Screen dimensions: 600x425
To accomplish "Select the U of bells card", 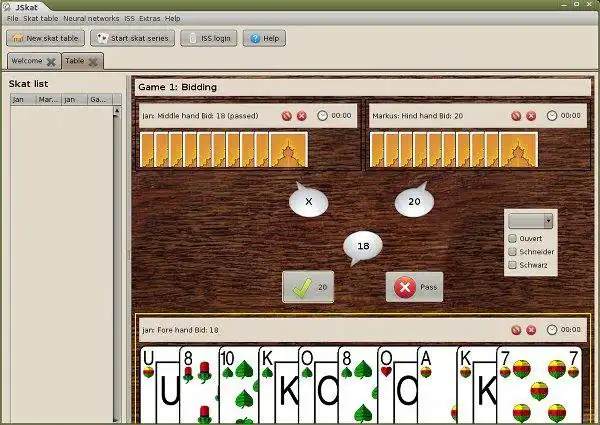I will [160, 384].
